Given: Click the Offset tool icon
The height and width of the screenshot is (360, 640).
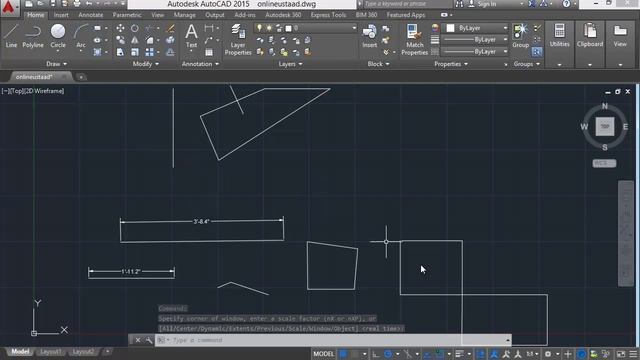Looking at the screenshot, I should (x=170, y=52).
